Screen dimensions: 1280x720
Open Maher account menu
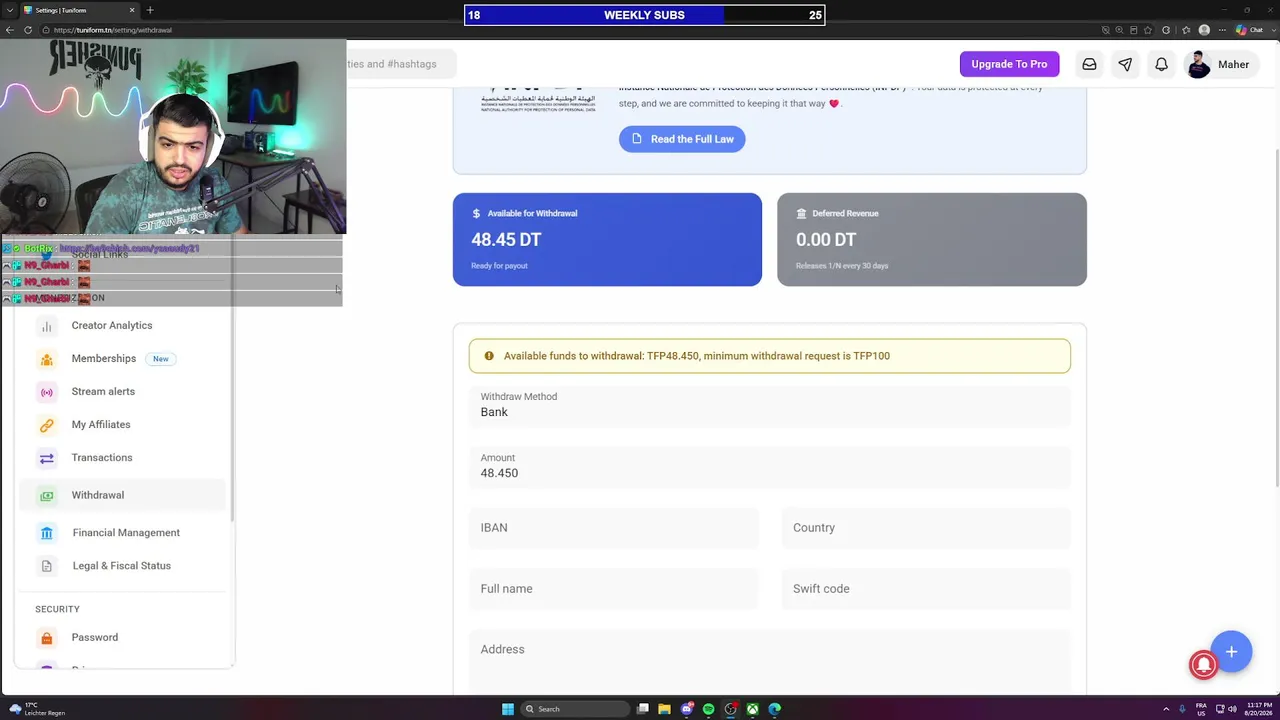click(1220, 64)
